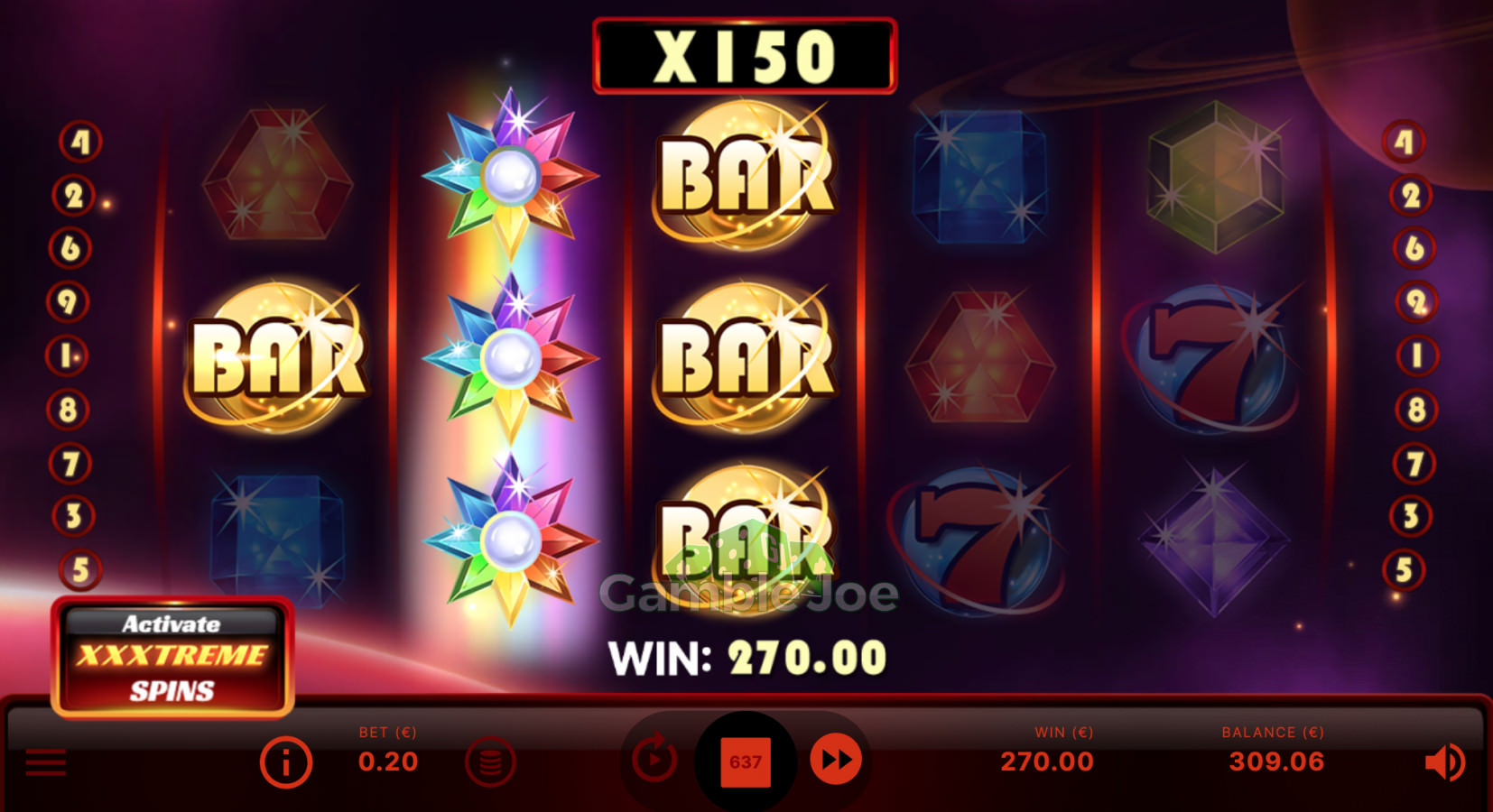Click the red 7 on fifth reel

coord(1212,359)
